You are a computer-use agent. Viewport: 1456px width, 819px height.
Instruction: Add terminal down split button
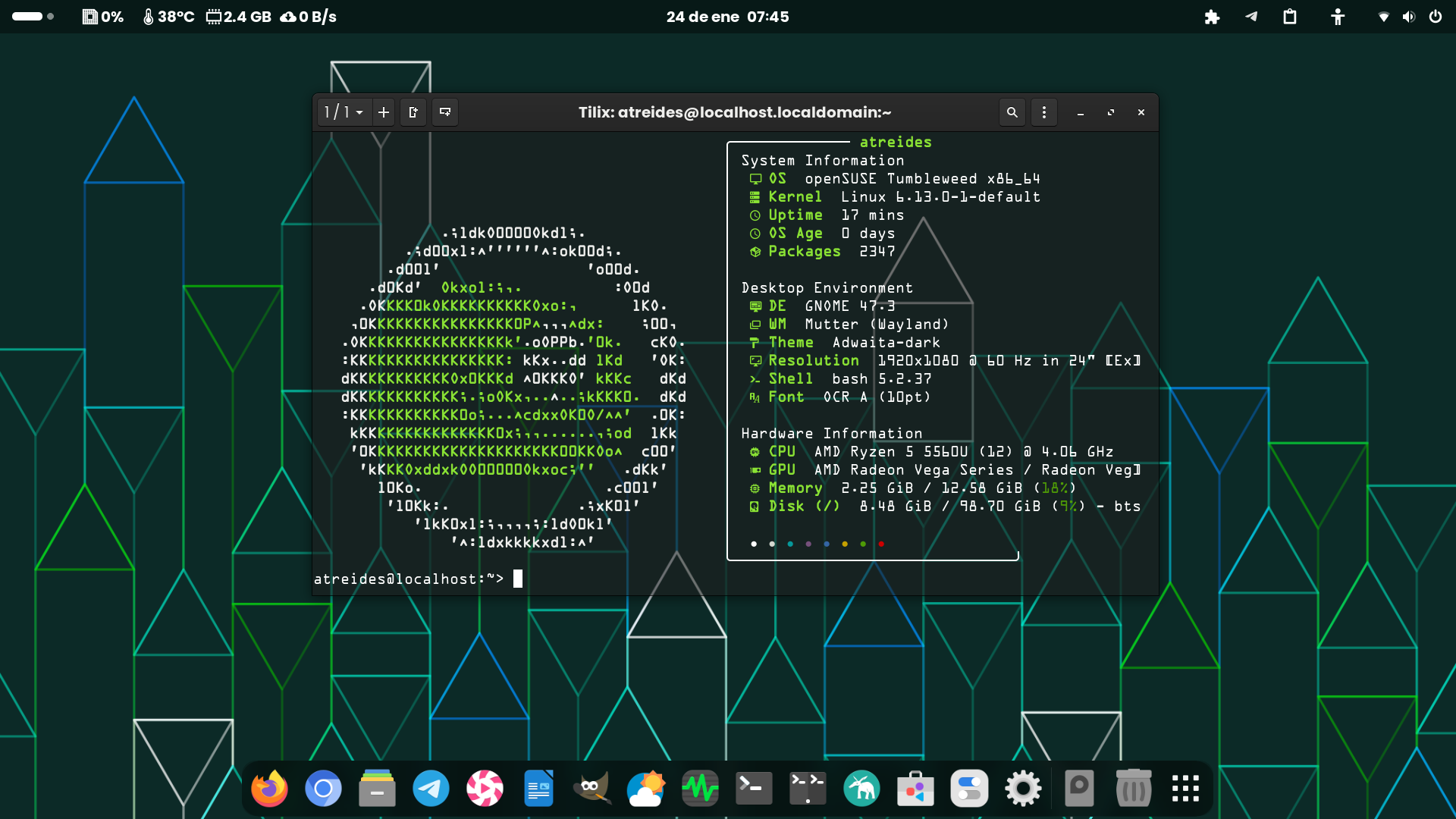click(x=445, y=112)
